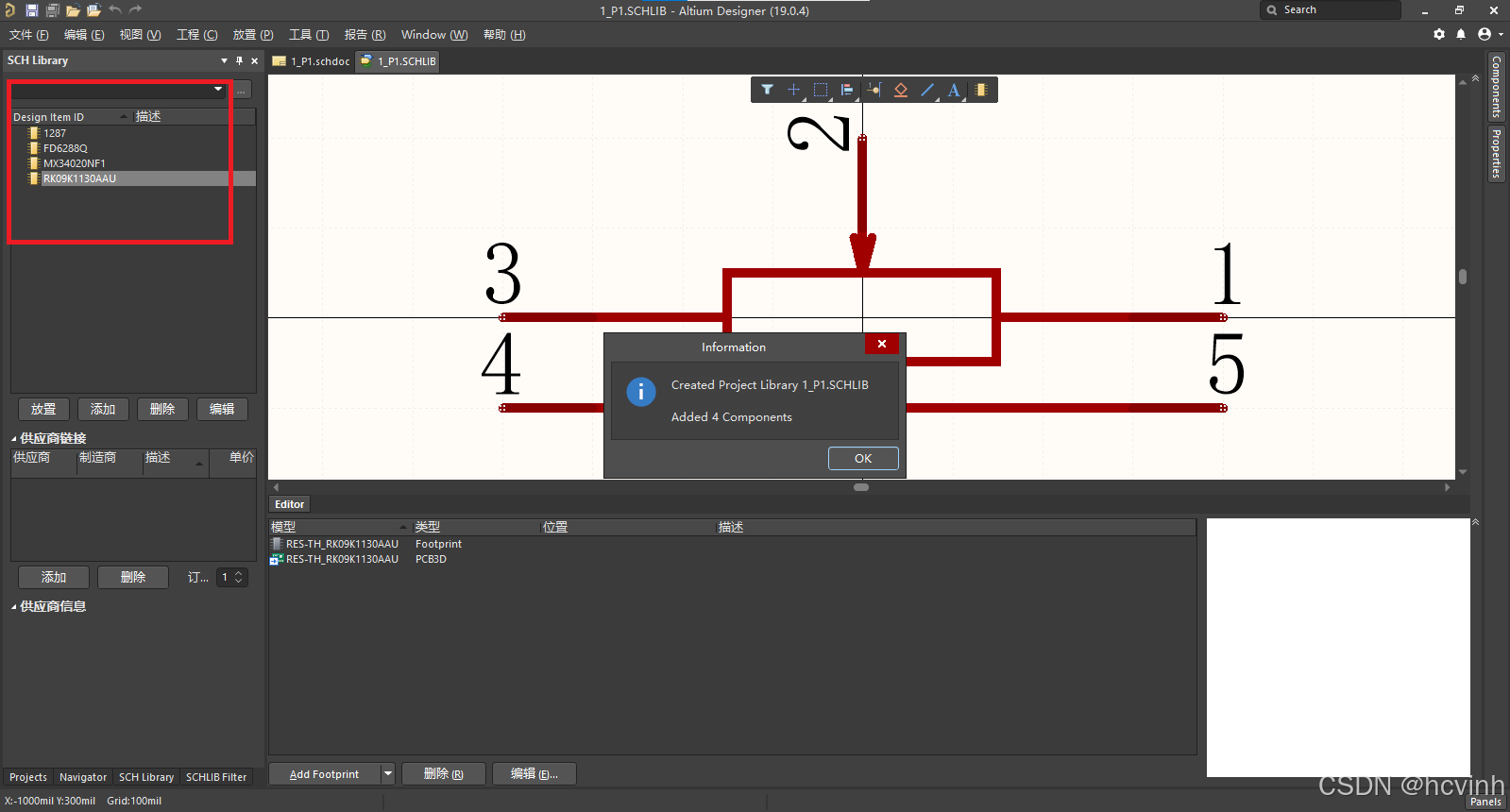Open SCH Library panel options arrow

coord(224,60)
